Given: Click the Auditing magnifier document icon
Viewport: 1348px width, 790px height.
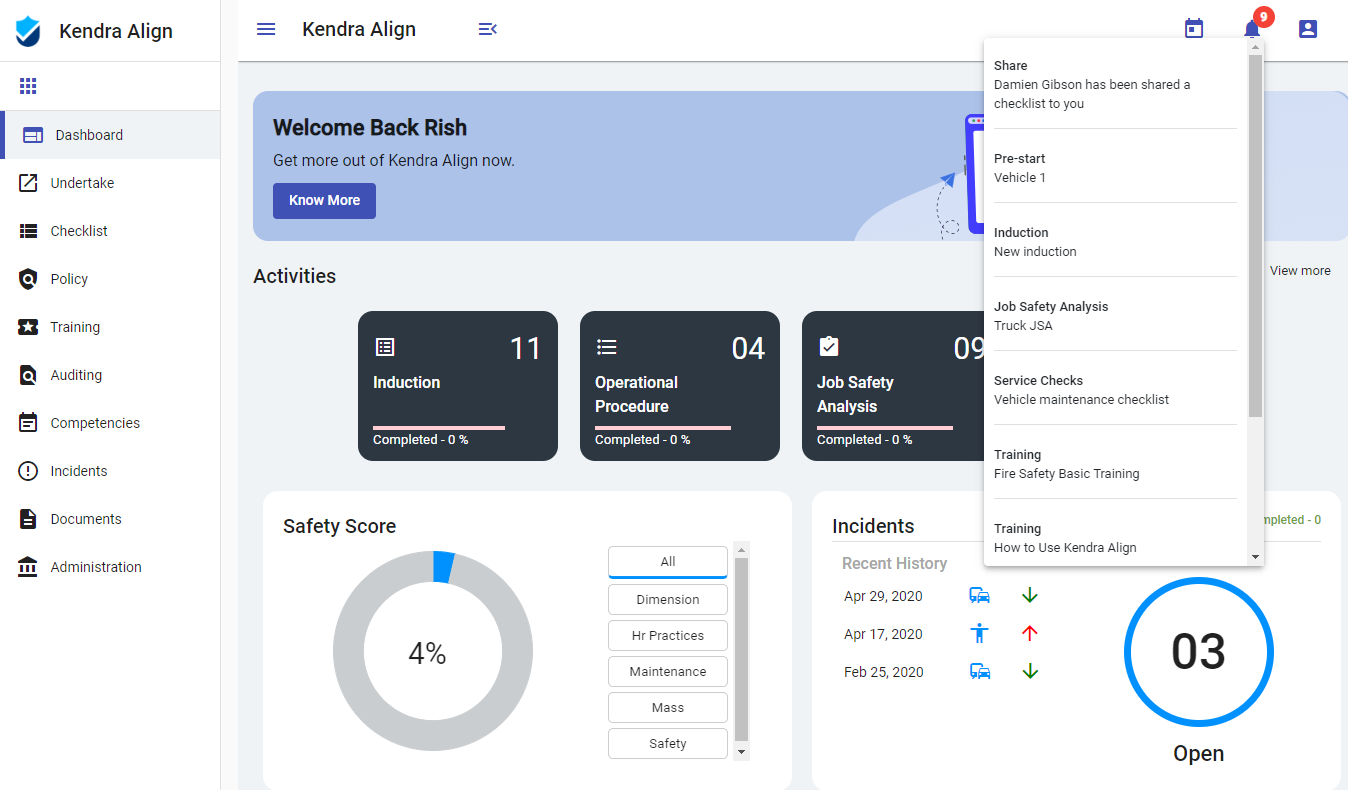Looking at the screenshot, I should [x=28, y=375].
